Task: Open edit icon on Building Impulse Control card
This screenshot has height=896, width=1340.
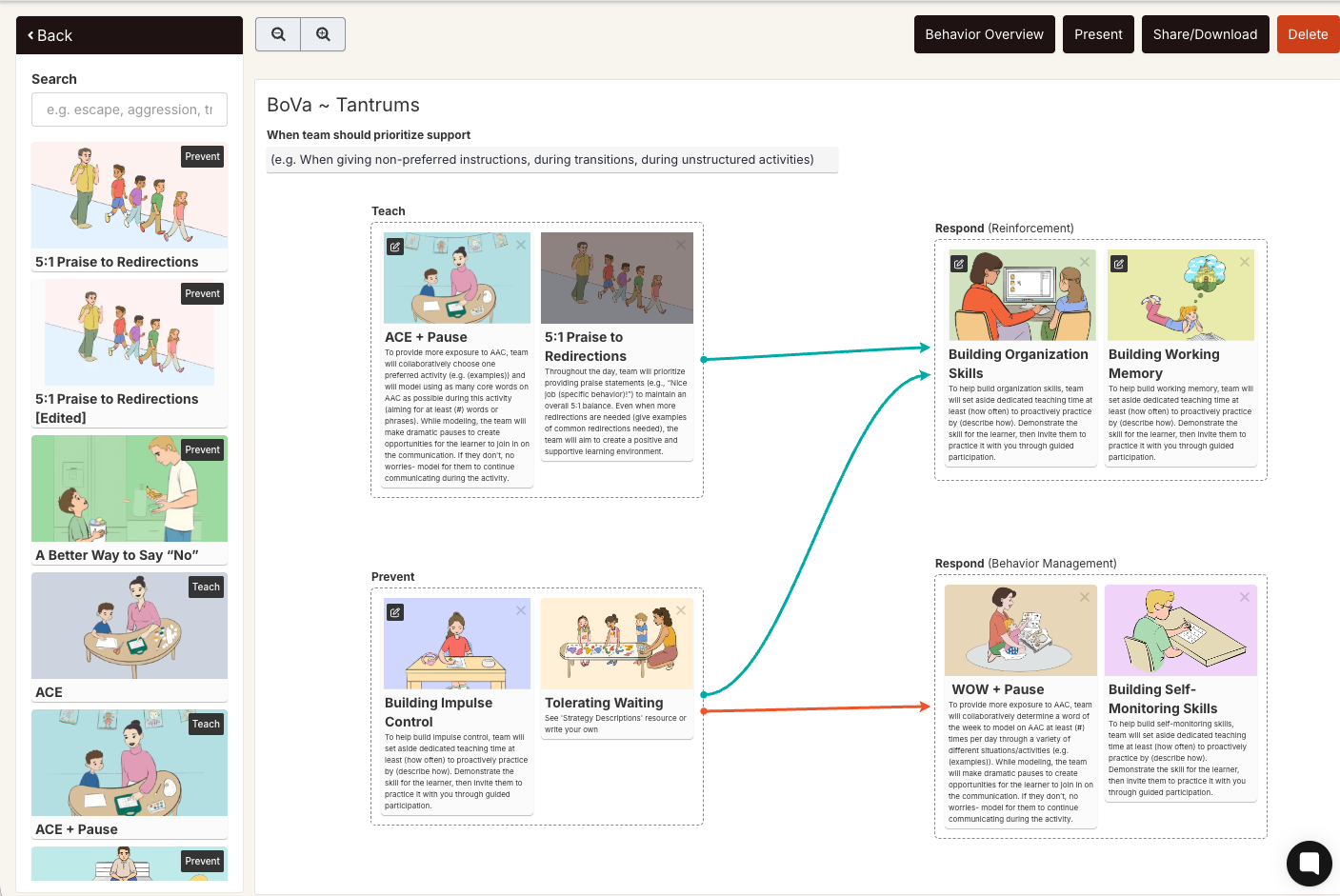Action: (395, 612)
